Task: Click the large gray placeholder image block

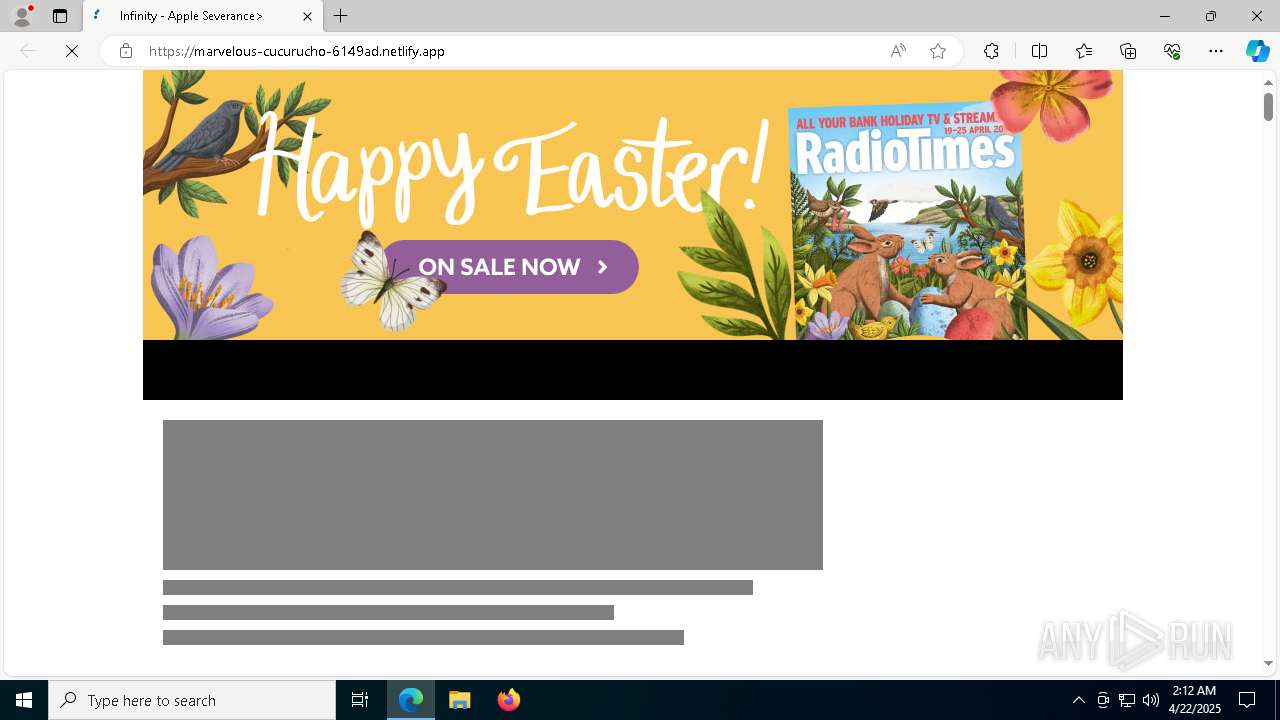Action: tap(493, 495)
